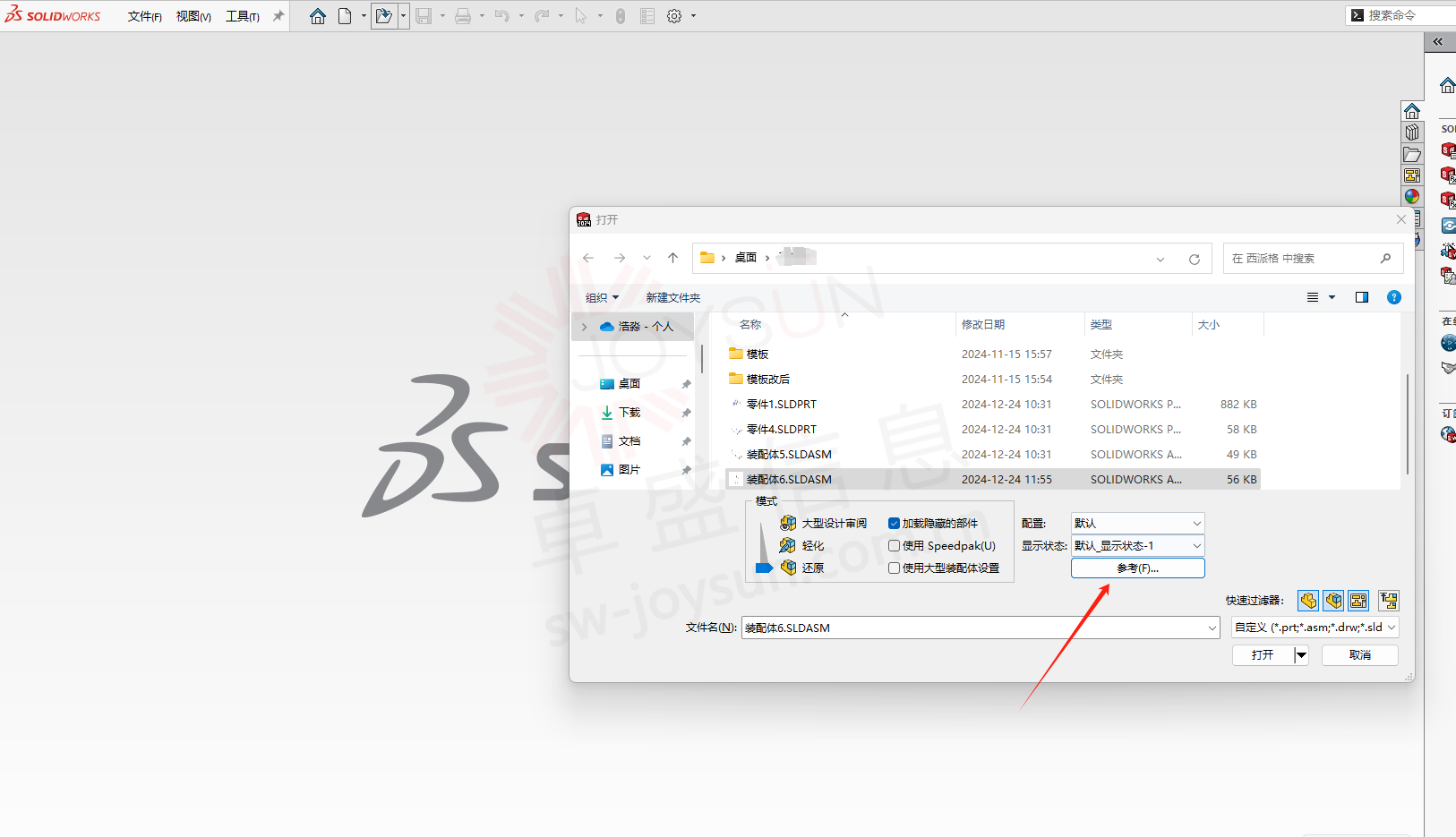
Task: Open the File Explorer task pane tab
Action: pos(1412,154)
